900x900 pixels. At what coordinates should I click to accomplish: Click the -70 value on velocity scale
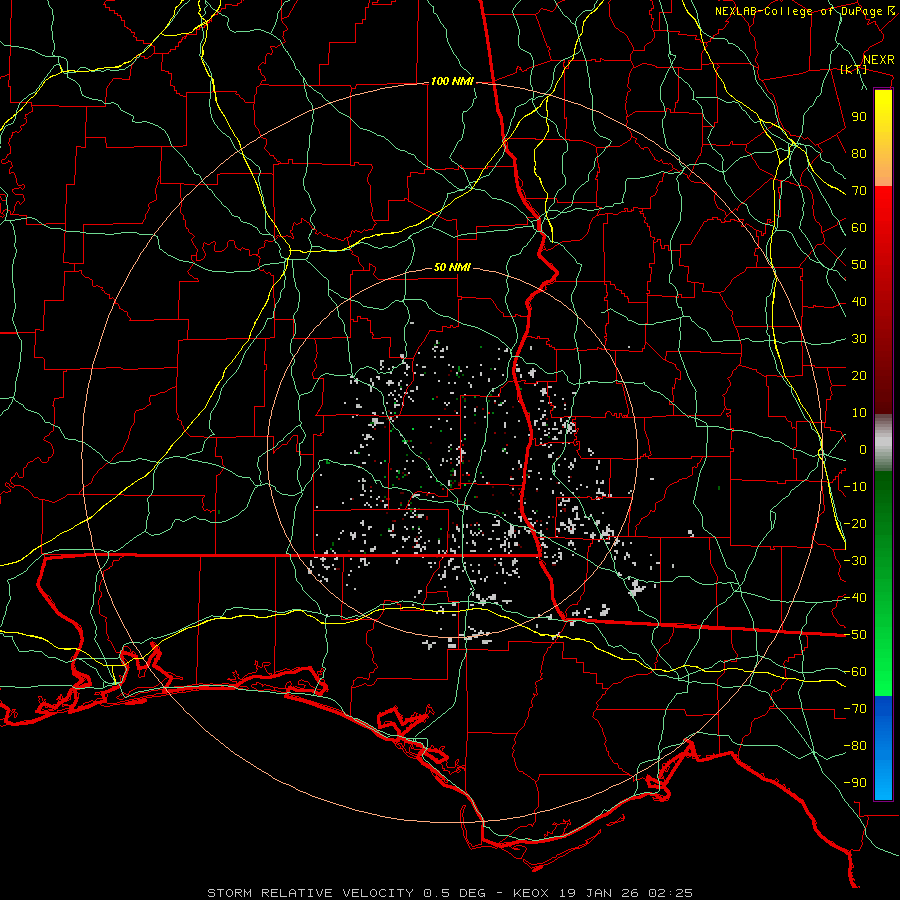[855, 709]
